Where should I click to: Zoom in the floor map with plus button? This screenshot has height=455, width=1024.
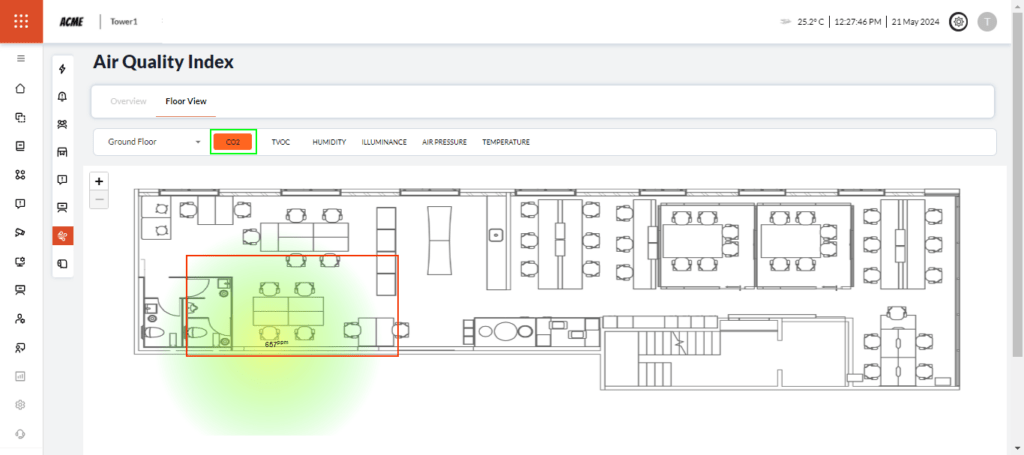pos(99,181)
